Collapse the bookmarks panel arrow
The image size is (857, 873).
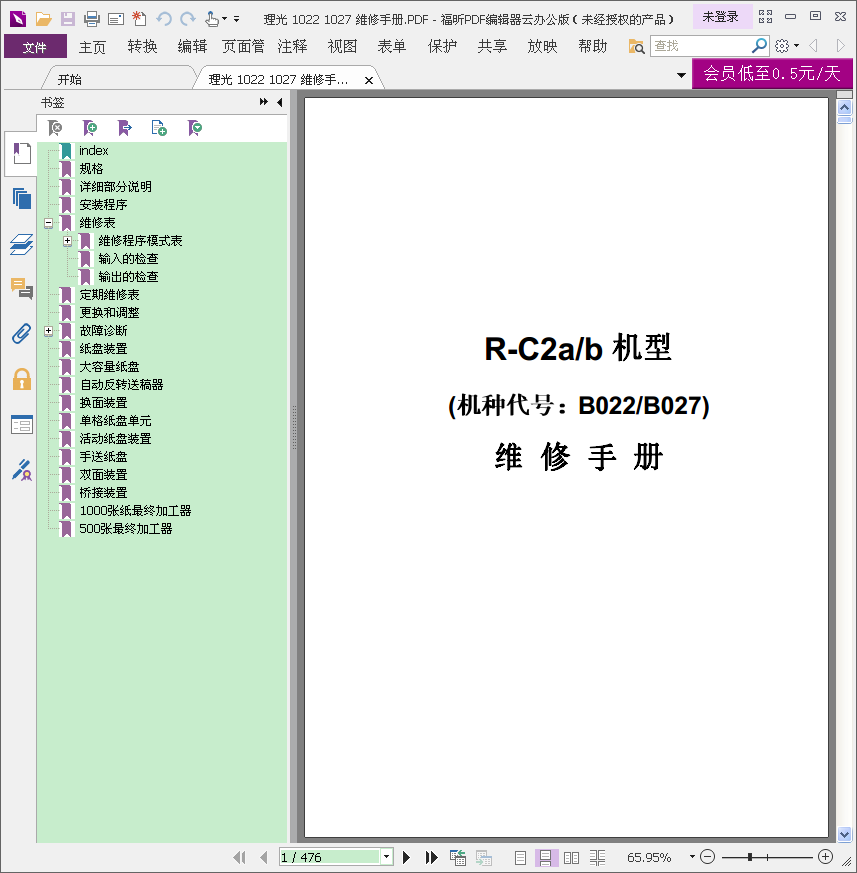[280, 102]
